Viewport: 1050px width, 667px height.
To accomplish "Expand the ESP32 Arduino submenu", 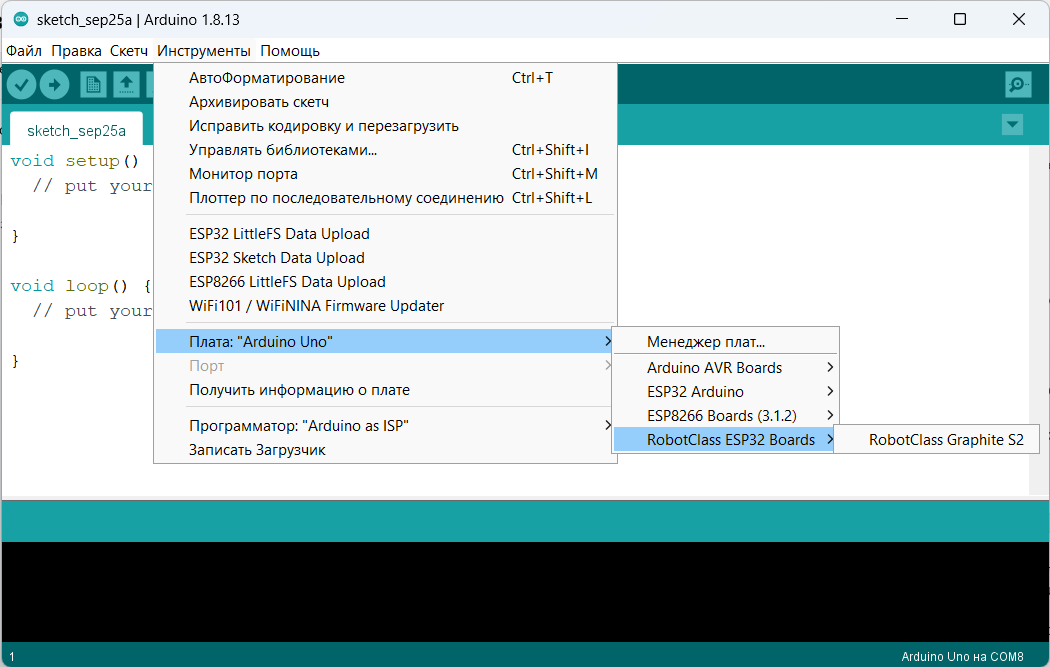I will point(725,392).
